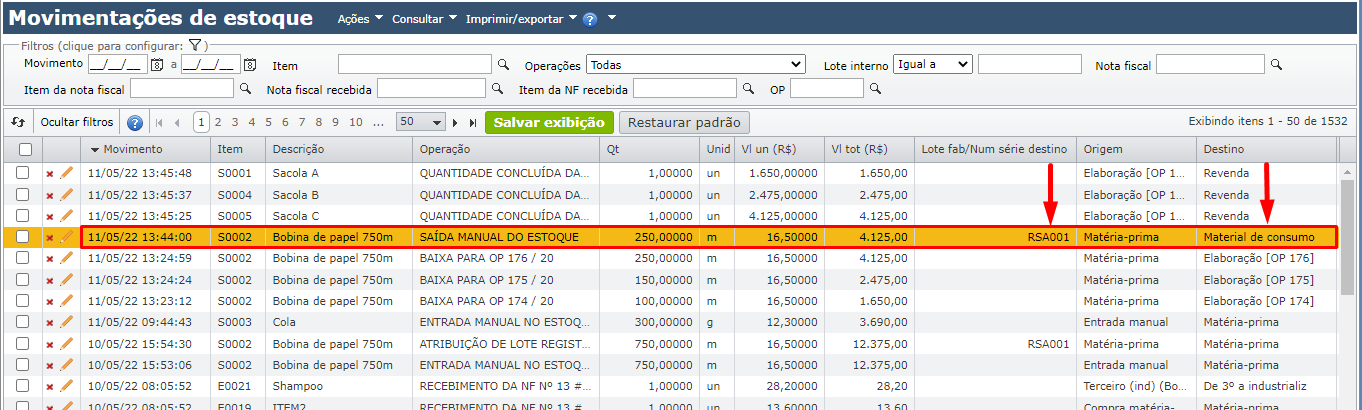Click the RSA001 cell in highlighted row

pos(1048,237)
